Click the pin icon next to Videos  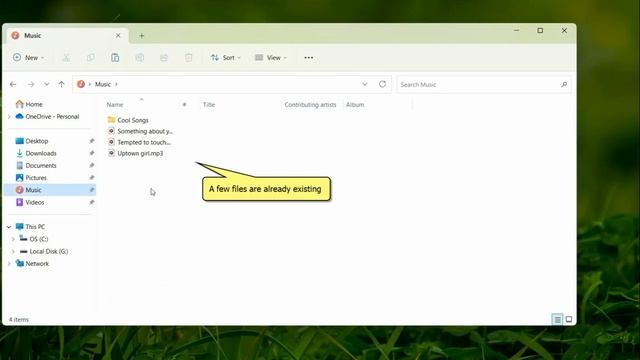[92, 202]
